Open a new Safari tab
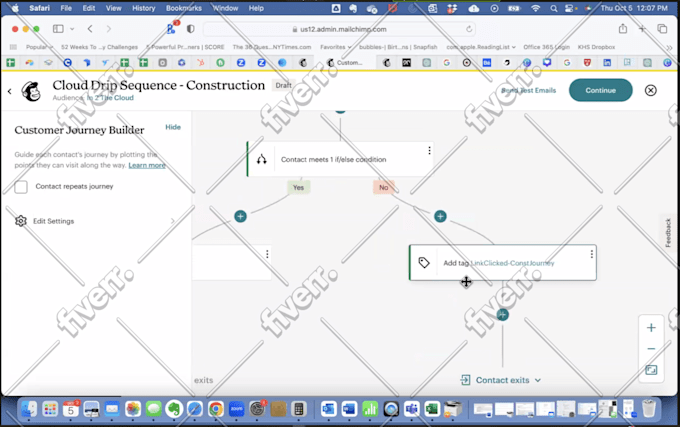This screenshot has width=680, height=427. pos(642,29)
